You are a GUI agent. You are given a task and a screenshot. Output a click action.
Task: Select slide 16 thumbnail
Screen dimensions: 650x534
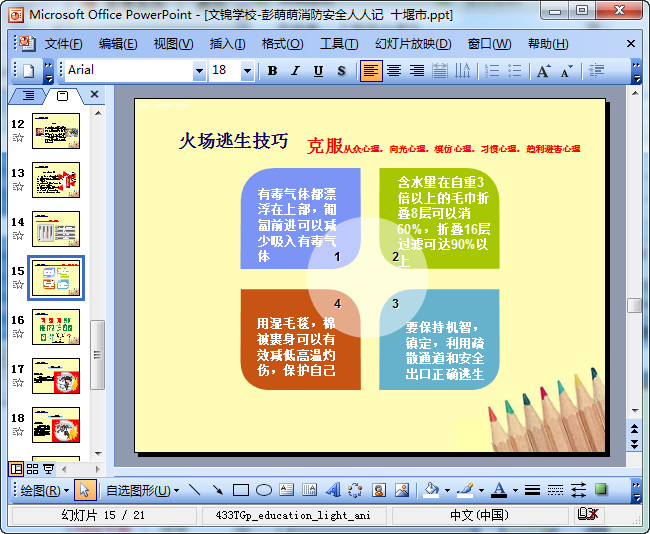(56, 327)
